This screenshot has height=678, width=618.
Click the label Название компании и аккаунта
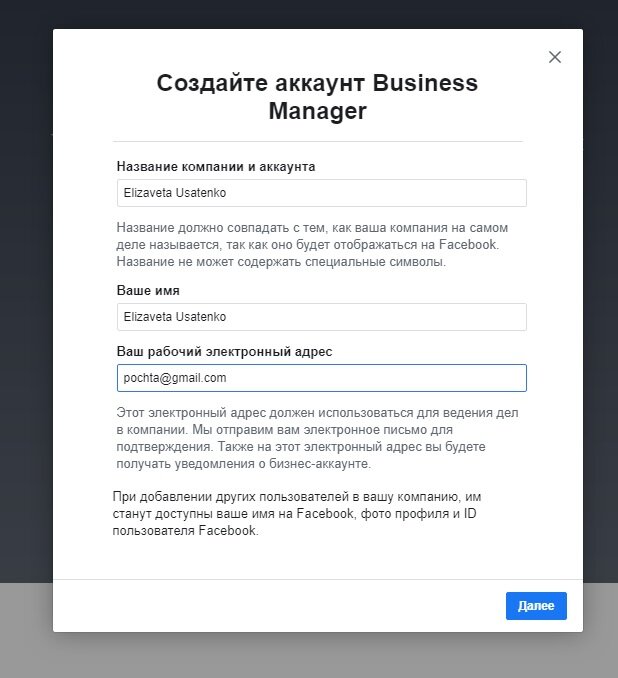pos(216,166)
